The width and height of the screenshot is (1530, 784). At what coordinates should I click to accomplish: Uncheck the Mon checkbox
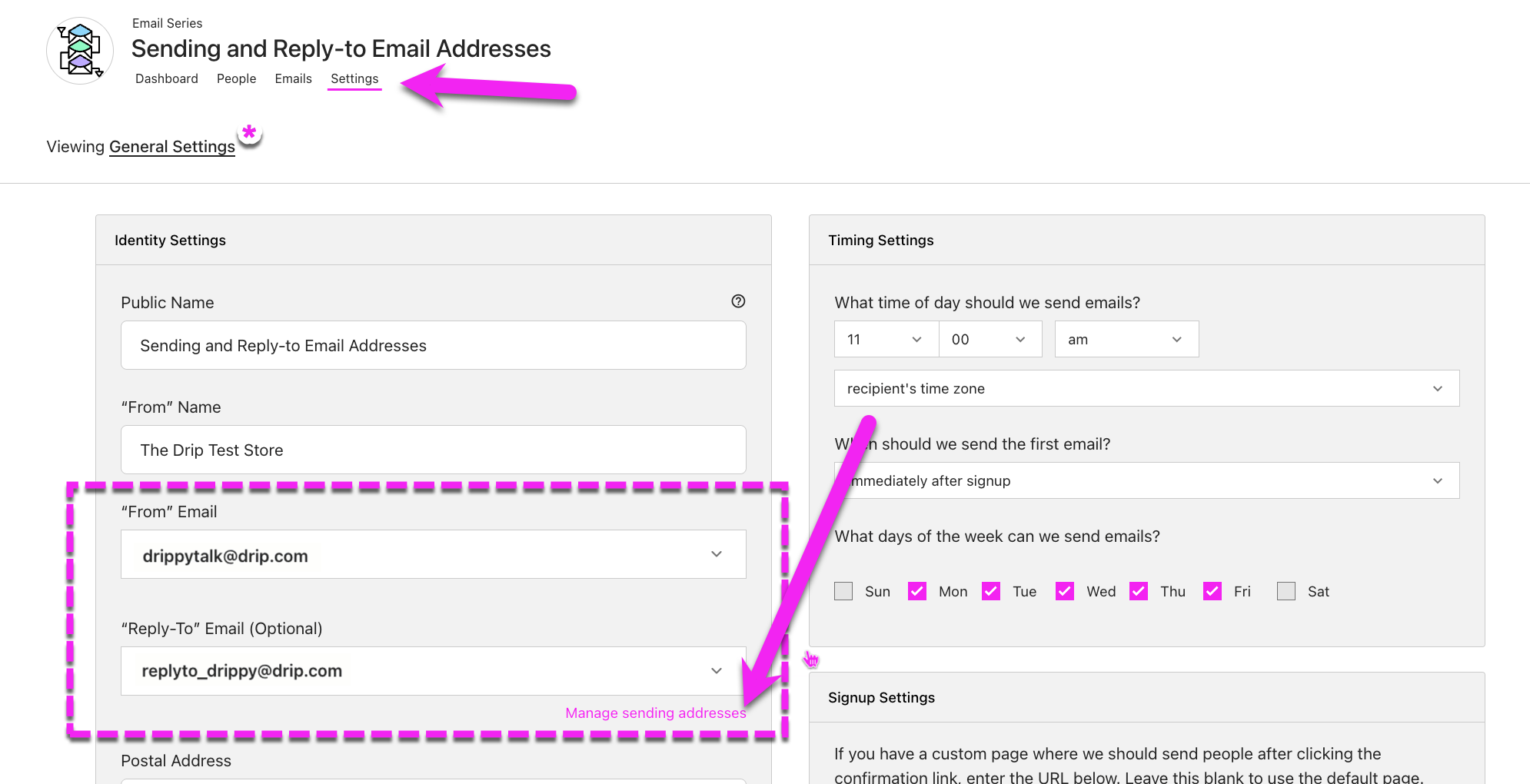click(917, 591)
